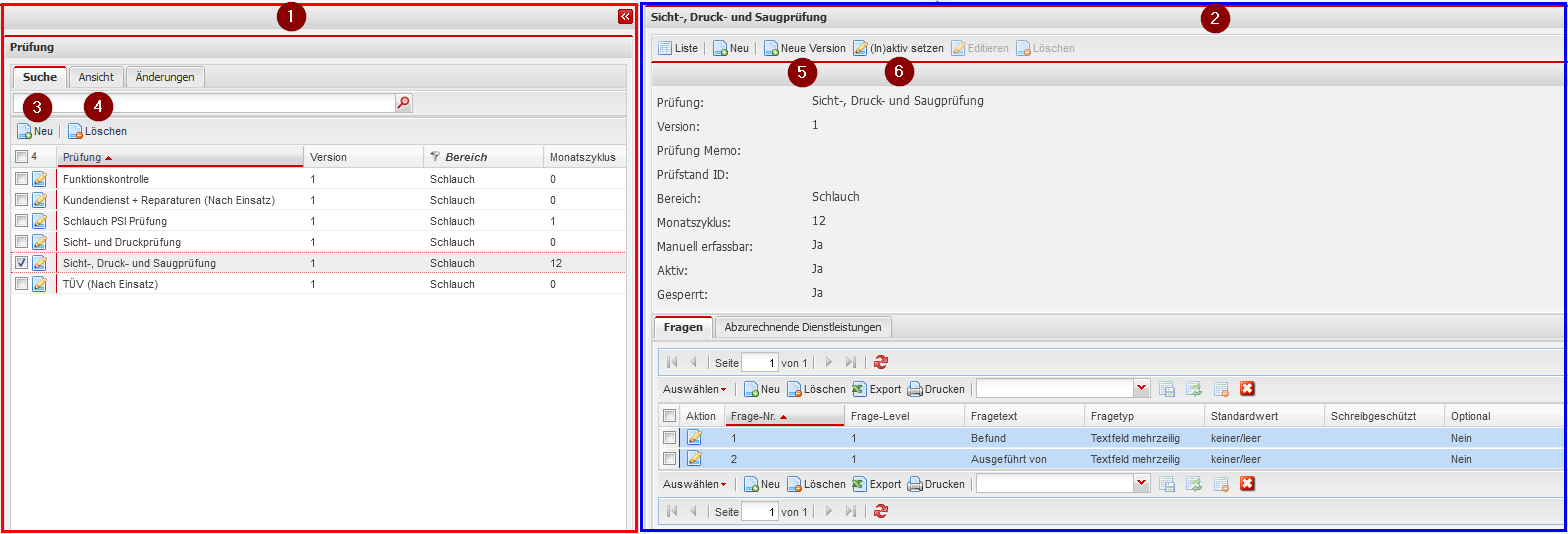Screen dimensions: 1568x534
Task: Open the upper Auswählen dropdown menu
Action: [x=694, y=389]
